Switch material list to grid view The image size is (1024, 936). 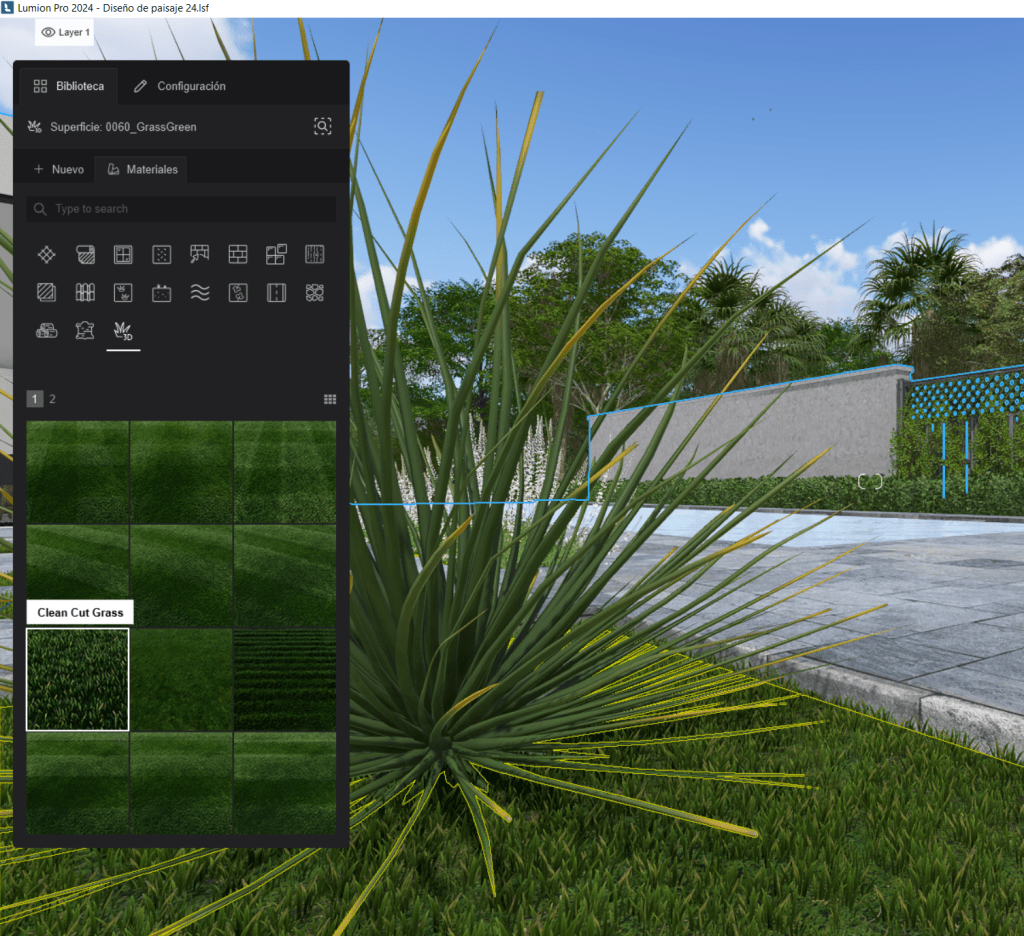click(x=330, y=398)
